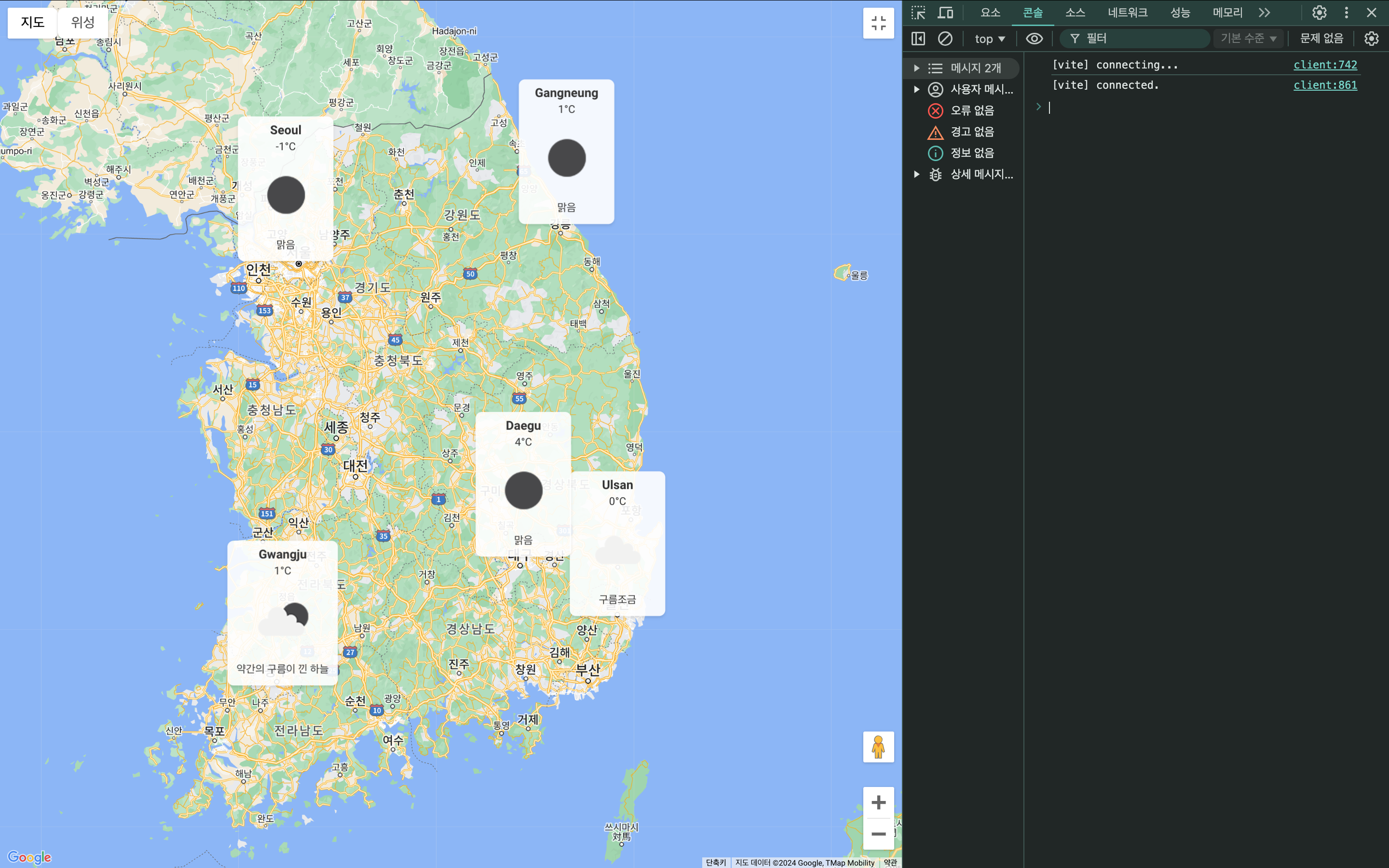Clear the console with the ban icon
The width and height of the screenshot is (1389, 868).
945,39
